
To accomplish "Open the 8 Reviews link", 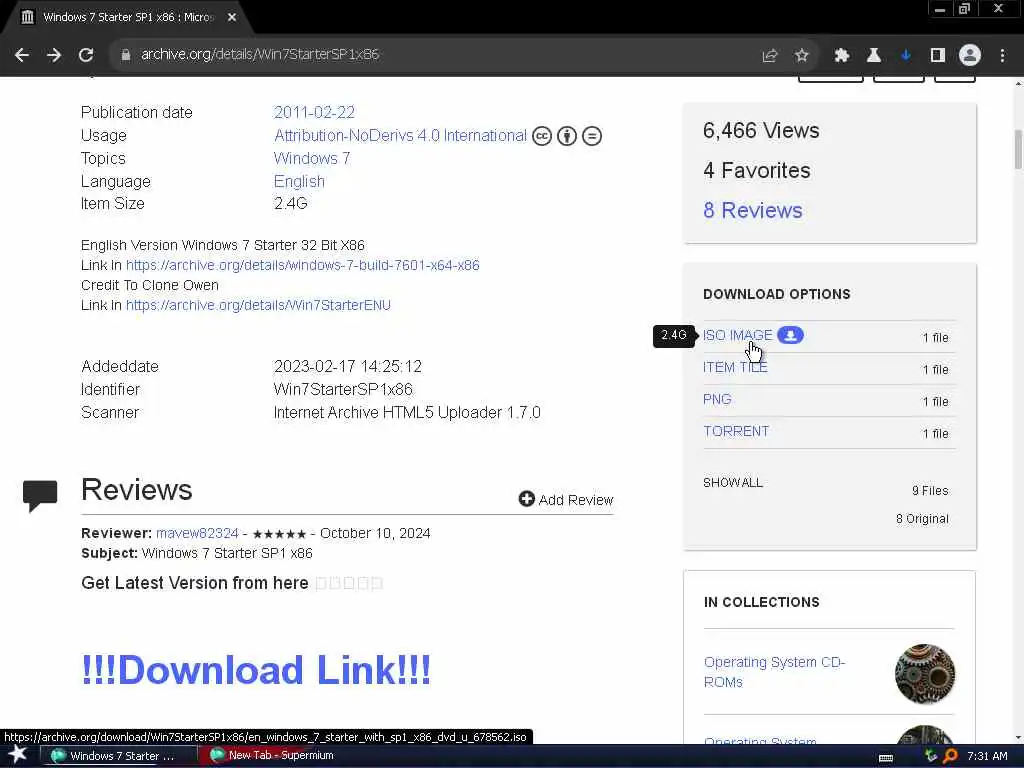I will (752, 210).
